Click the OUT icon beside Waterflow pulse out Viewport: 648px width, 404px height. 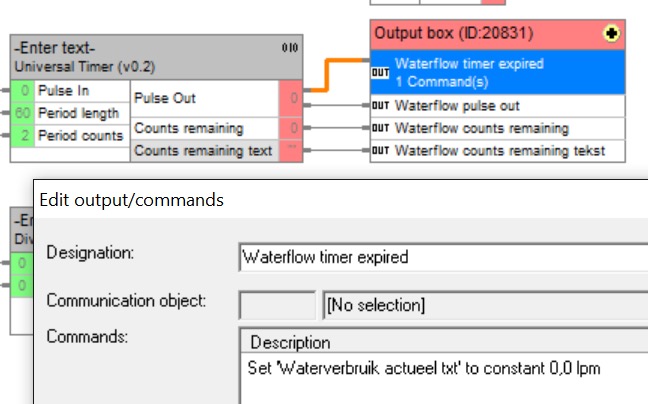coord(380,105)
